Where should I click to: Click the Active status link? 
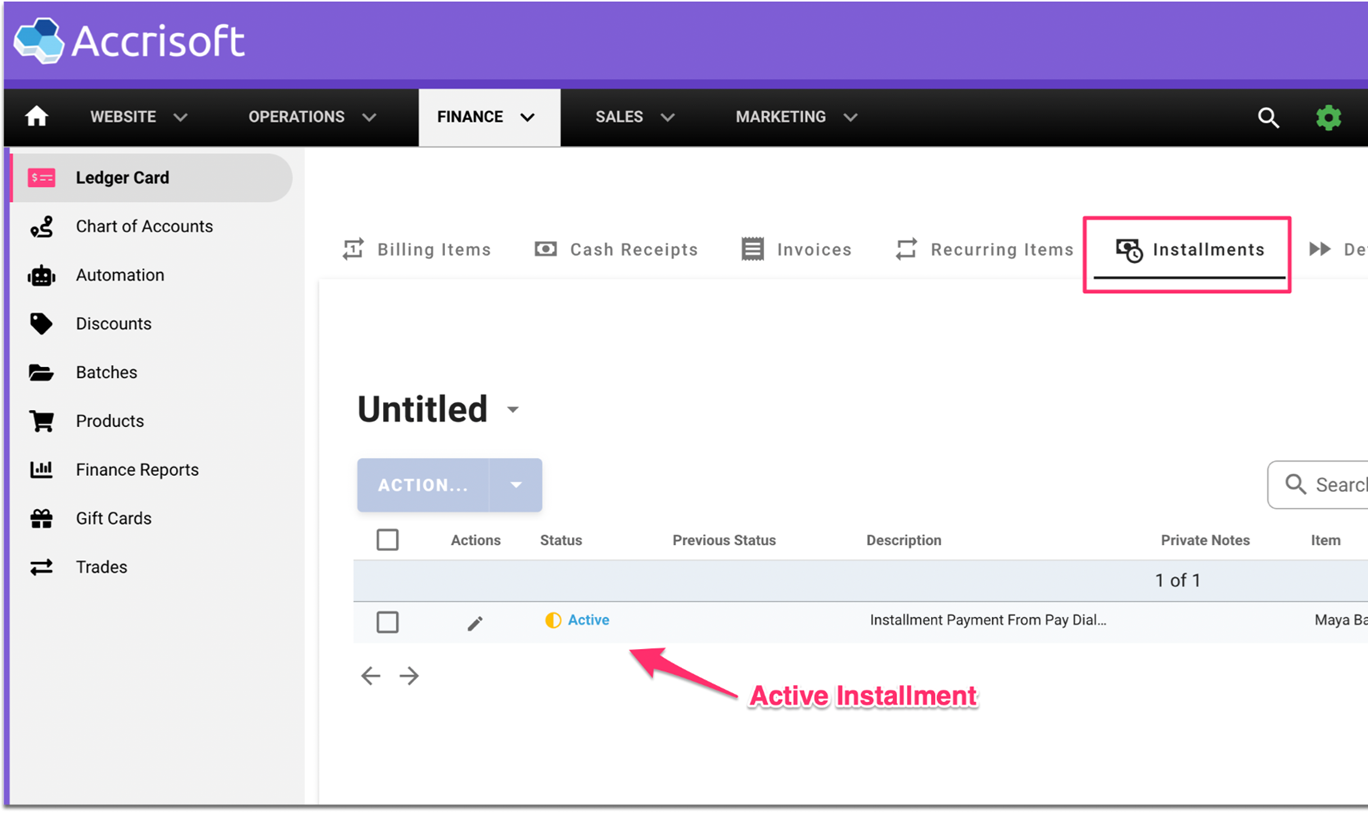pyautogui.click(x=588, y=620)
